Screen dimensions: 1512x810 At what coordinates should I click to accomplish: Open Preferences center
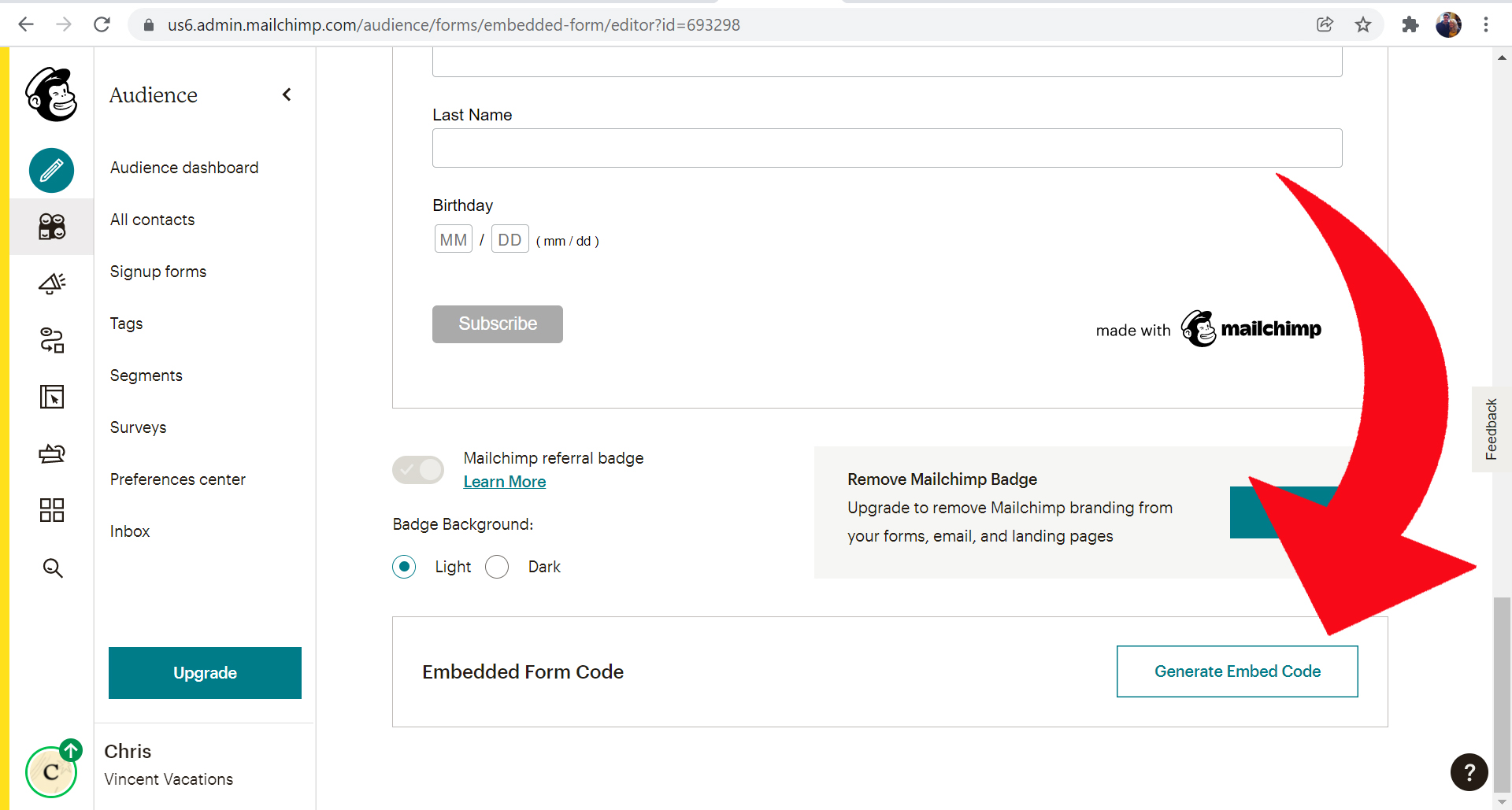click(178, 479)
